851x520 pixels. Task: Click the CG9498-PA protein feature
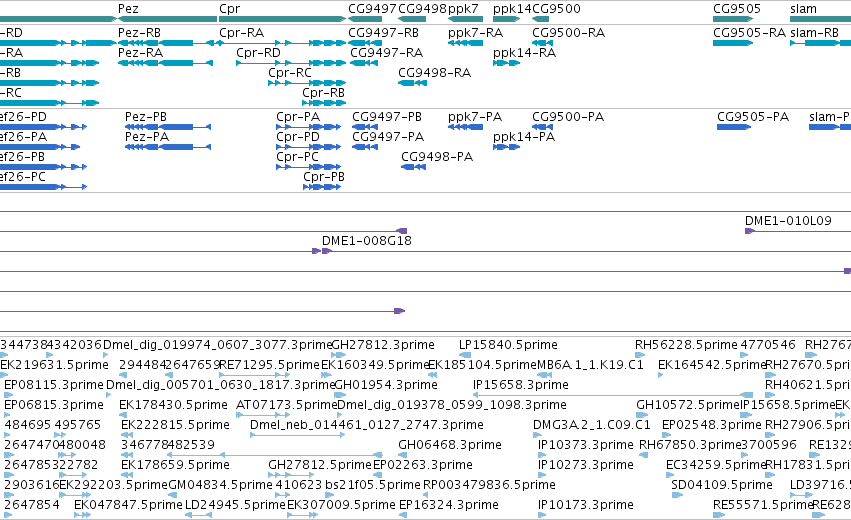pos(414,167)
